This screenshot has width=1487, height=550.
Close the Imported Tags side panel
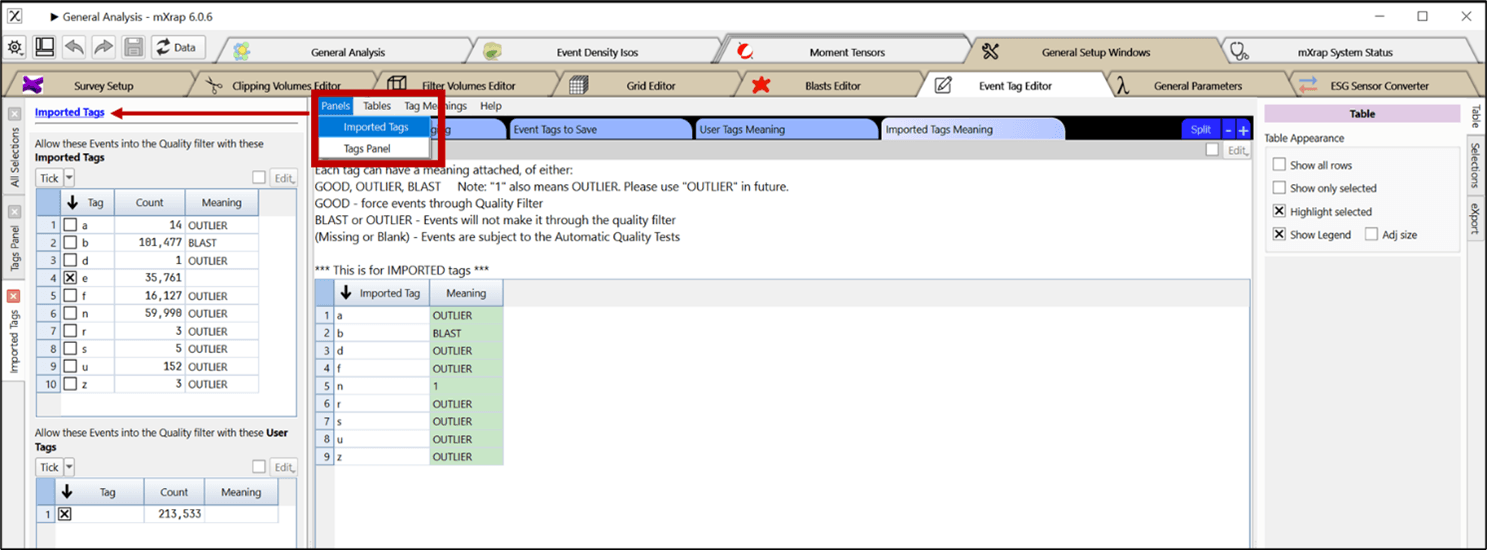[x=14, y=296]
